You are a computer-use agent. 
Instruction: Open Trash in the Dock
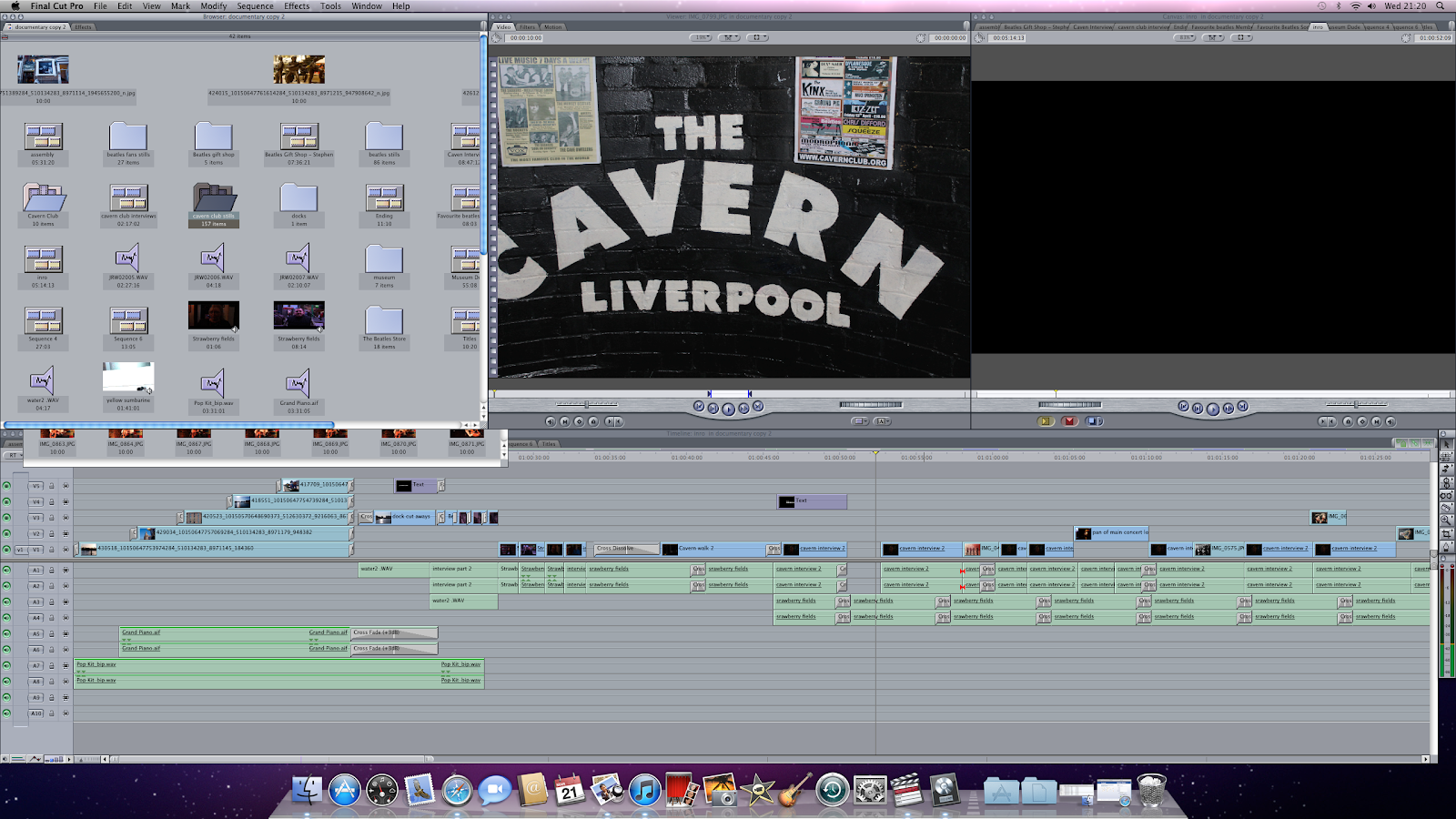1151,790
